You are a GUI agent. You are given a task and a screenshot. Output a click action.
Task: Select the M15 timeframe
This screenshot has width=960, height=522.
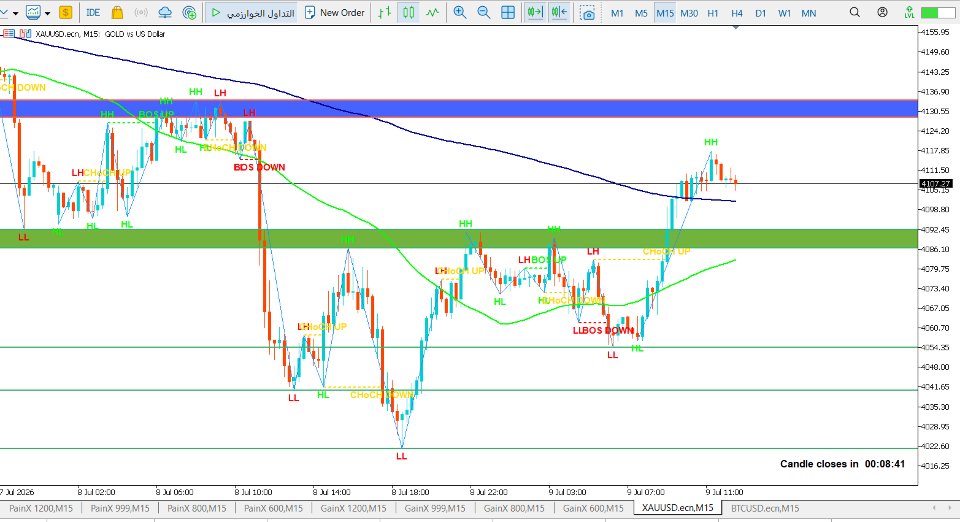pyautogui.click(x=665, y=13)
